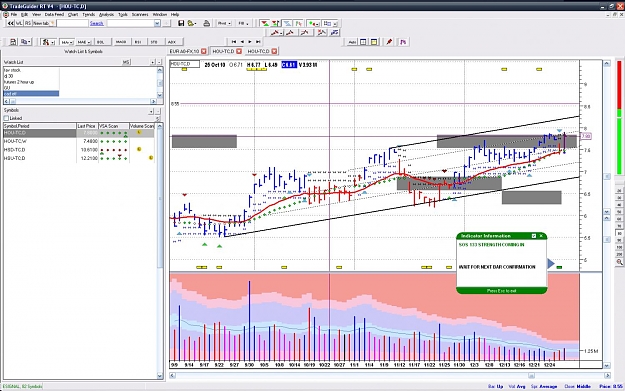Click the Adv toolbar button
The height and width of the screenshot is (391, 625).
[352, 42]
